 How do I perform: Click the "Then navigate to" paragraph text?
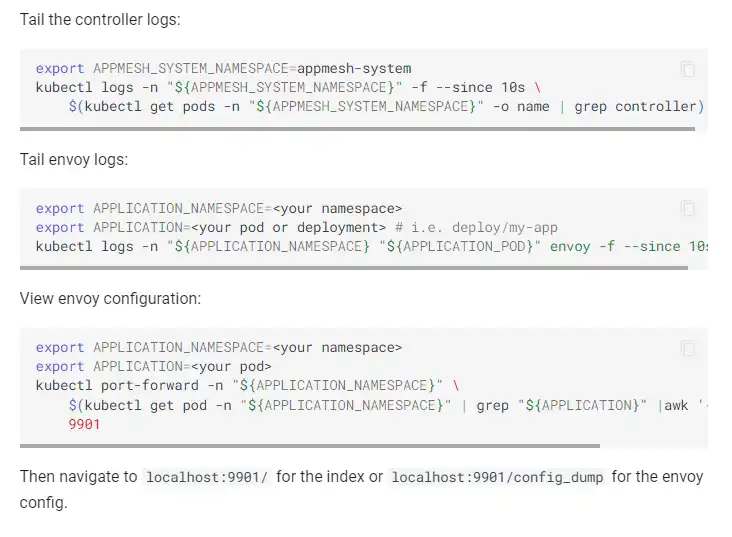pos(78,477)
